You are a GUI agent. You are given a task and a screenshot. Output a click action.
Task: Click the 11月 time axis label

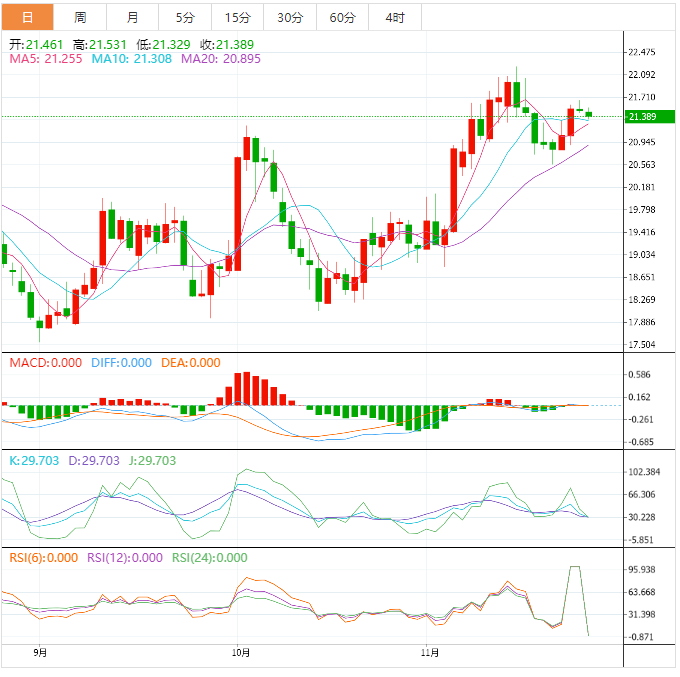pos(430,653)
